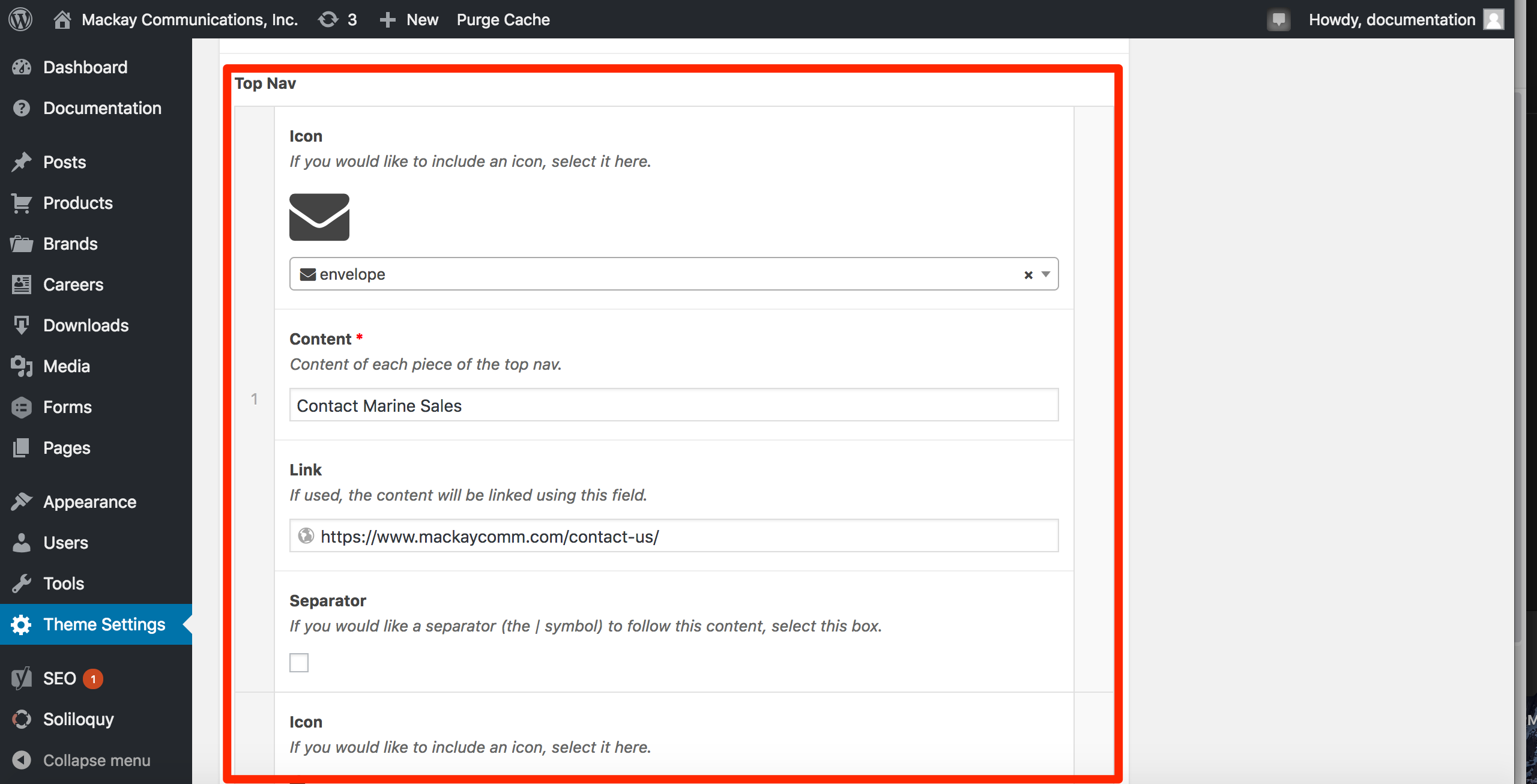Expand the icon dropdown arrow
Viewport: 1537px width, 784px height.
[1046, 274]
